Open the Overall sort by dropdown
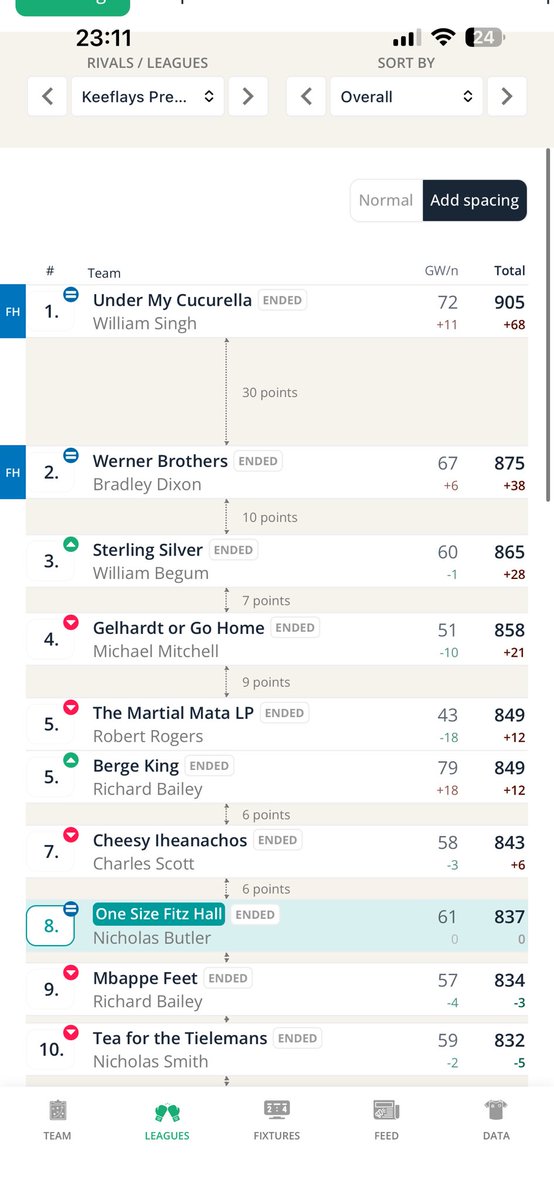The width and height of the screenshot is (554, 1200). tap(407, 97)
